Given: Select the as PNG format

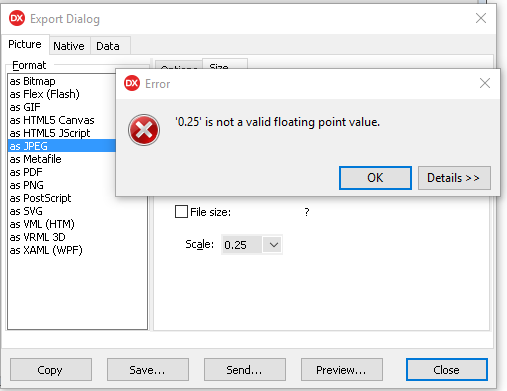Looking at the screenshot, I should pyautogui.click(x=27, y=185).
